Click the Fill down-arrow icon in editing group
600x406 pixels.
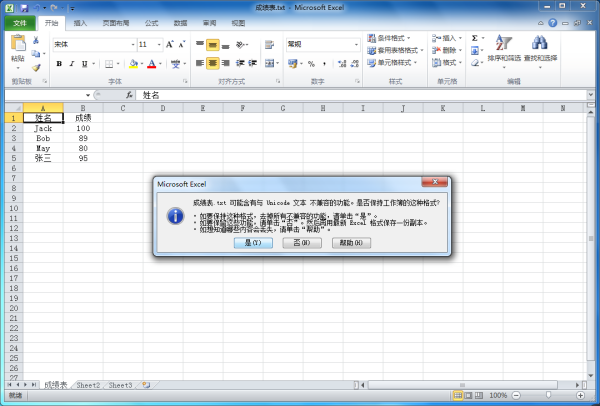click(474, 50)
